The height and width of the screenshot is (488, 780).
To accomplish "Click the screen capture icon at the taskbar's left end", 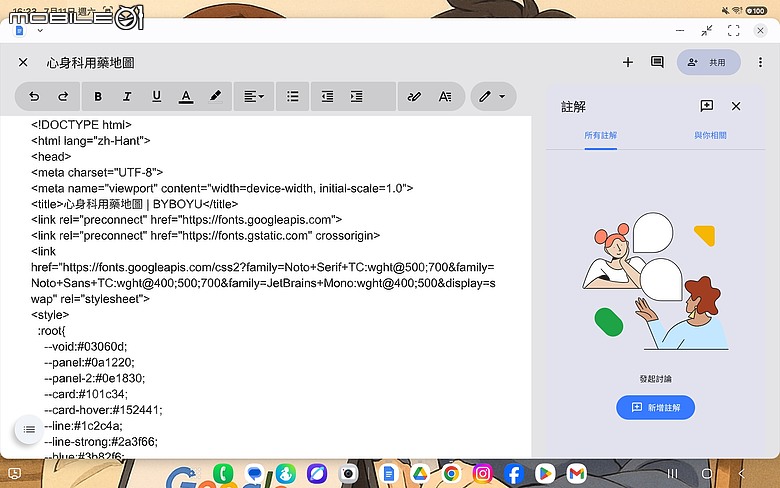I will tap(14, 474).
